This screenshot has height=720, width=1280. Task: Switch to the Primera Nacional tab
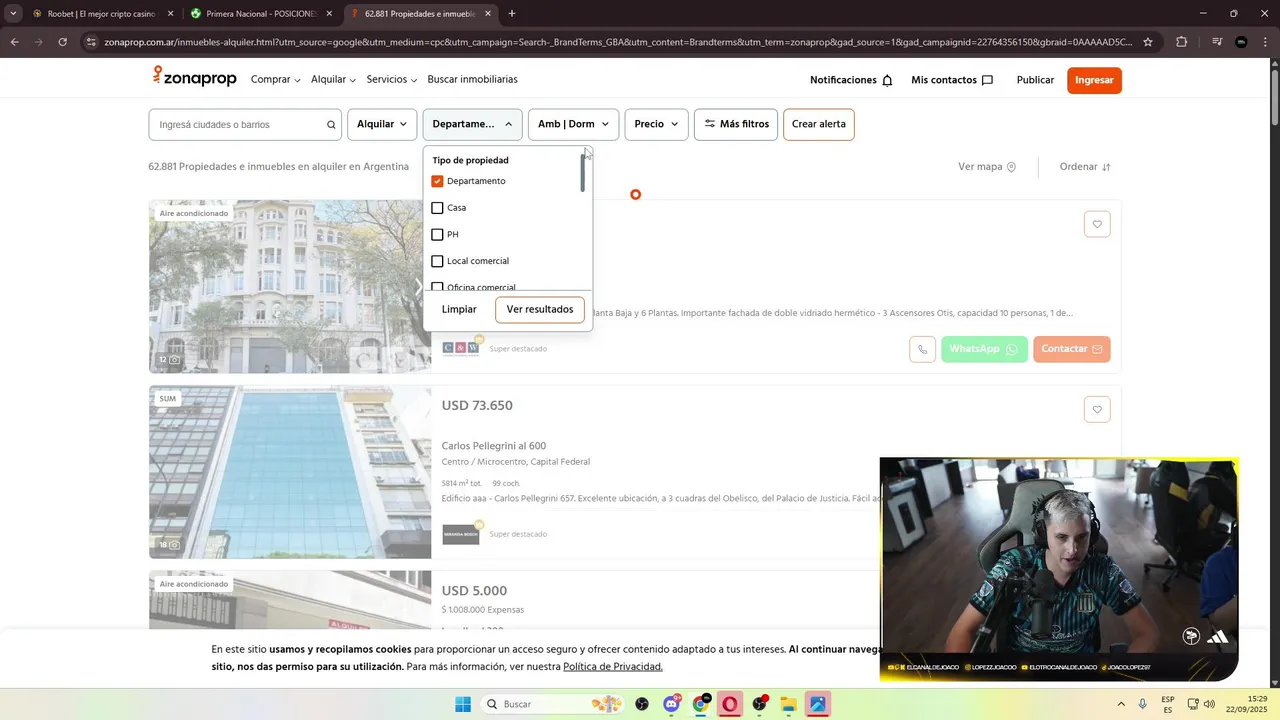click(x=260, y=14)
